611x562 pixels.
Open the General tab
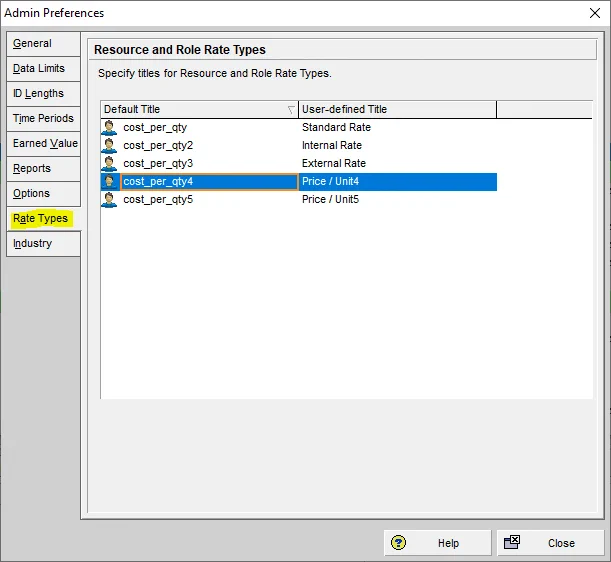[43, 44]
